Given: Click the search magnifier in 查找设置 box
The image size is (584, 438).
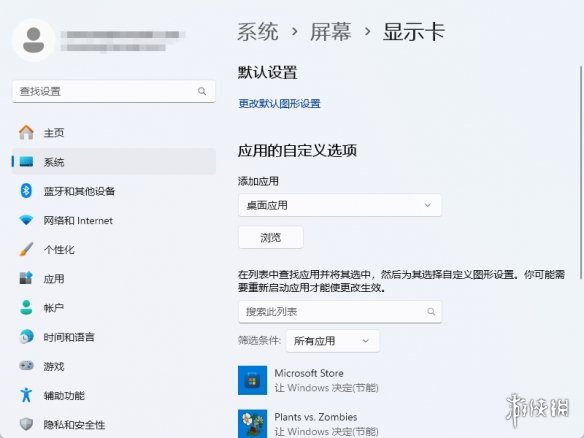Looking at the screenshot, I should pos(202,91).
